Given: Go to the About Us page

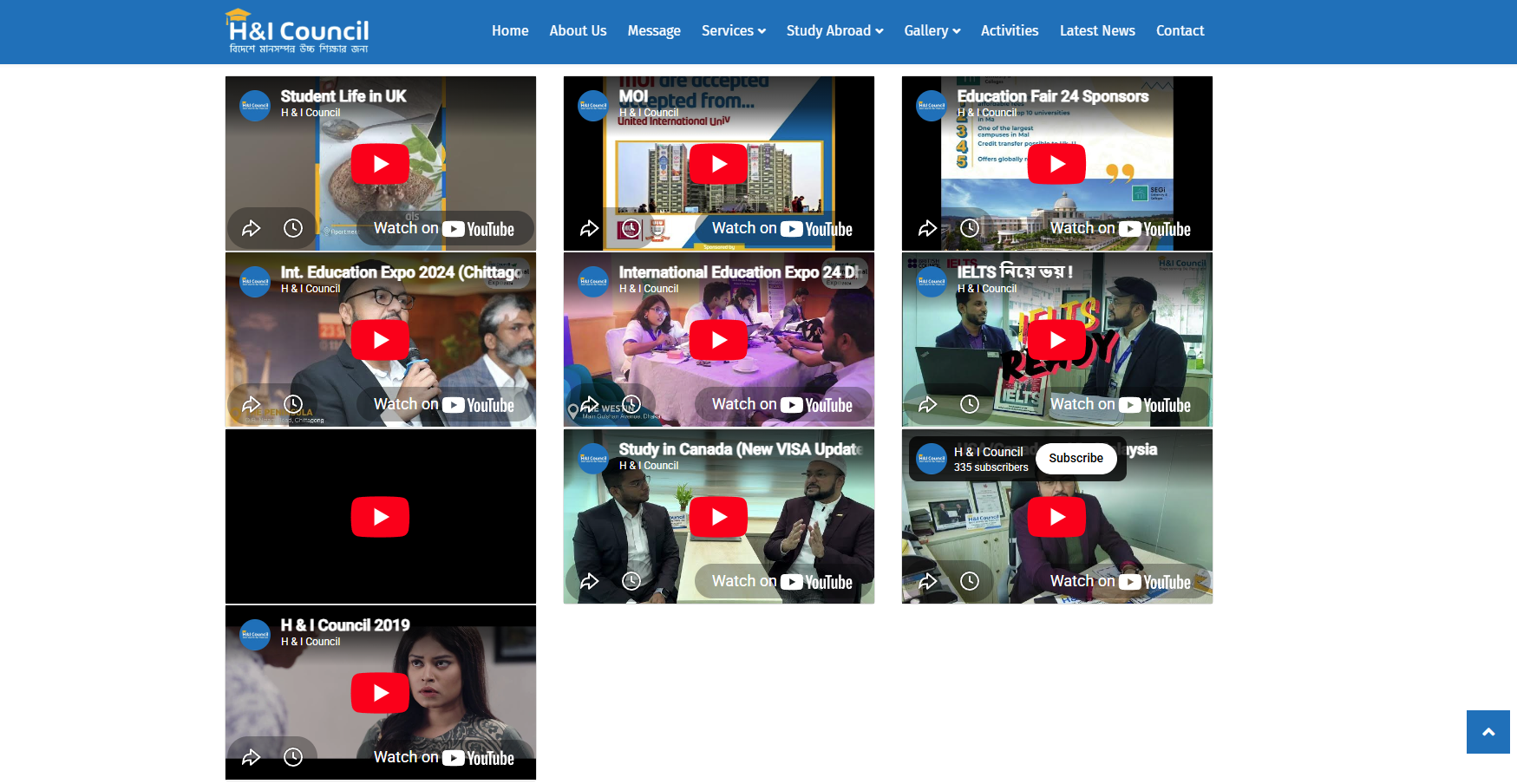Looking at the screenshot, I should 578,31.
